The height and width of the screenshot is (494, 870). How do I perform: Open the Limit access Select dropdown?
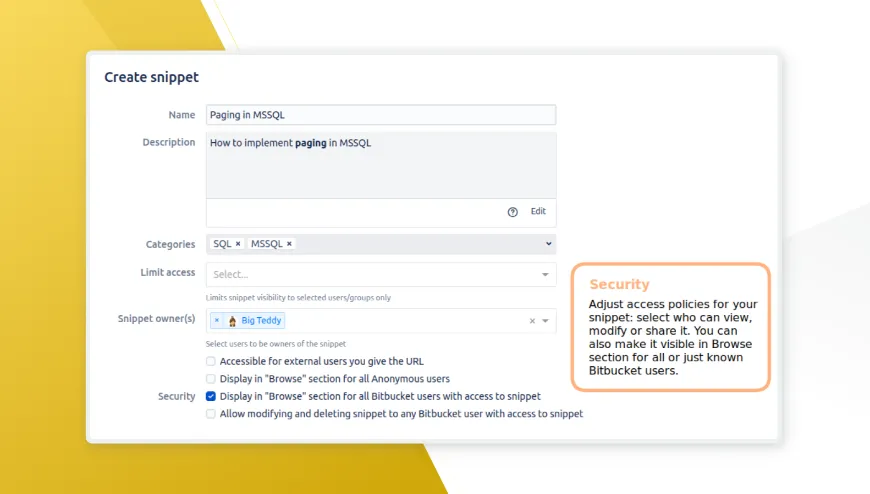coord(381,274)
